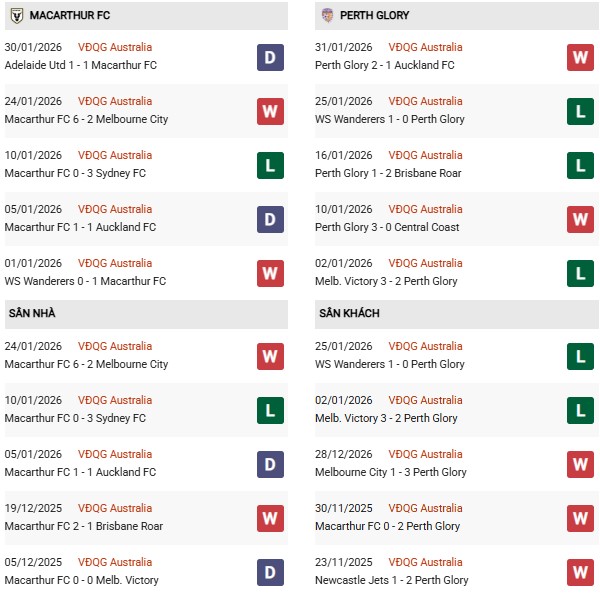Select the SÂN KHÁCH section header
This screenshot has height=594, width=600.
pyautogui.click(x=350, y=314)
